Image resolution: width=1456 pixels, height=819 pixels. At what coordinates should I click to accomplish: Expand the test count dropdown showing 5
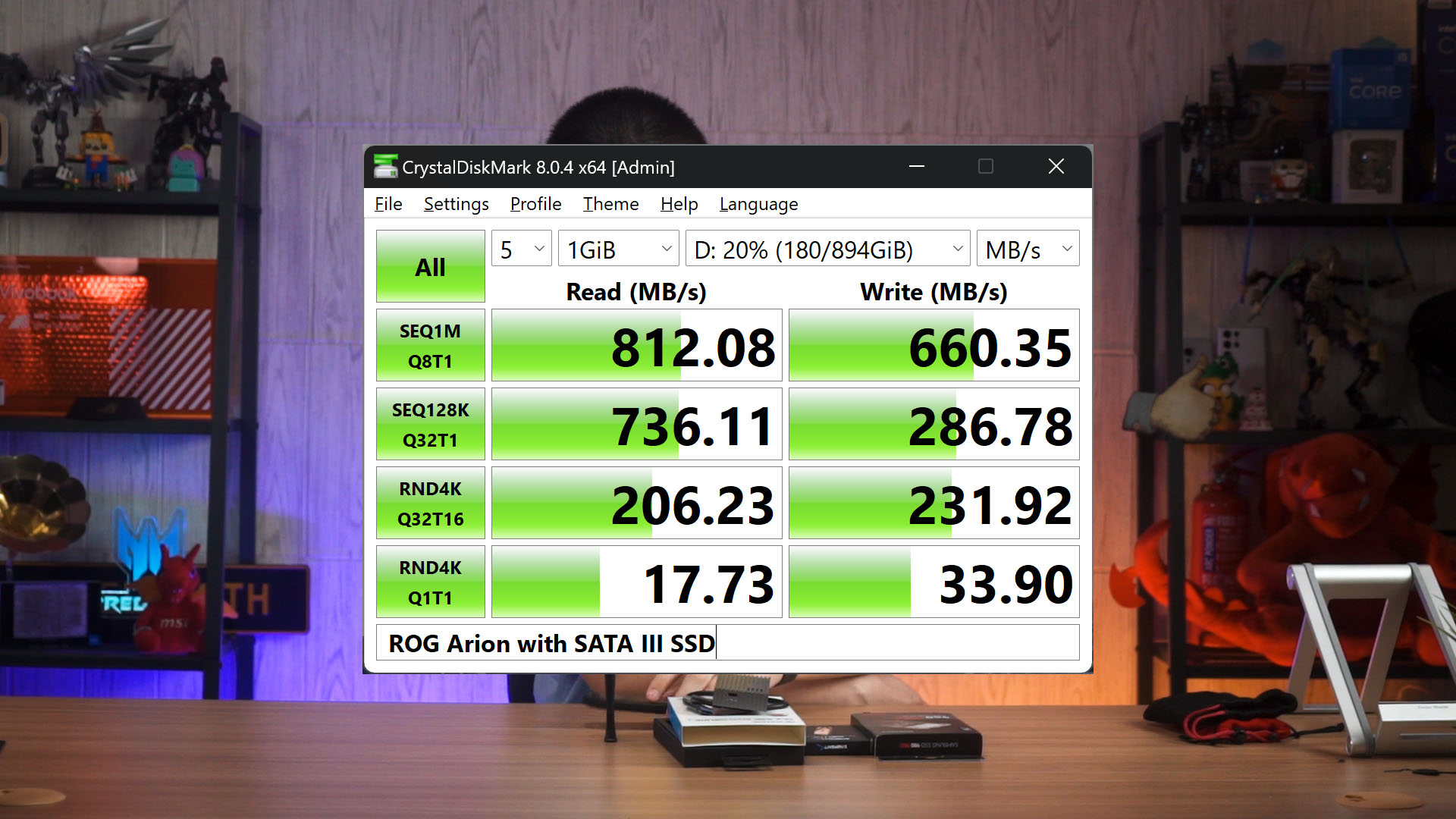tap(522, 249)
